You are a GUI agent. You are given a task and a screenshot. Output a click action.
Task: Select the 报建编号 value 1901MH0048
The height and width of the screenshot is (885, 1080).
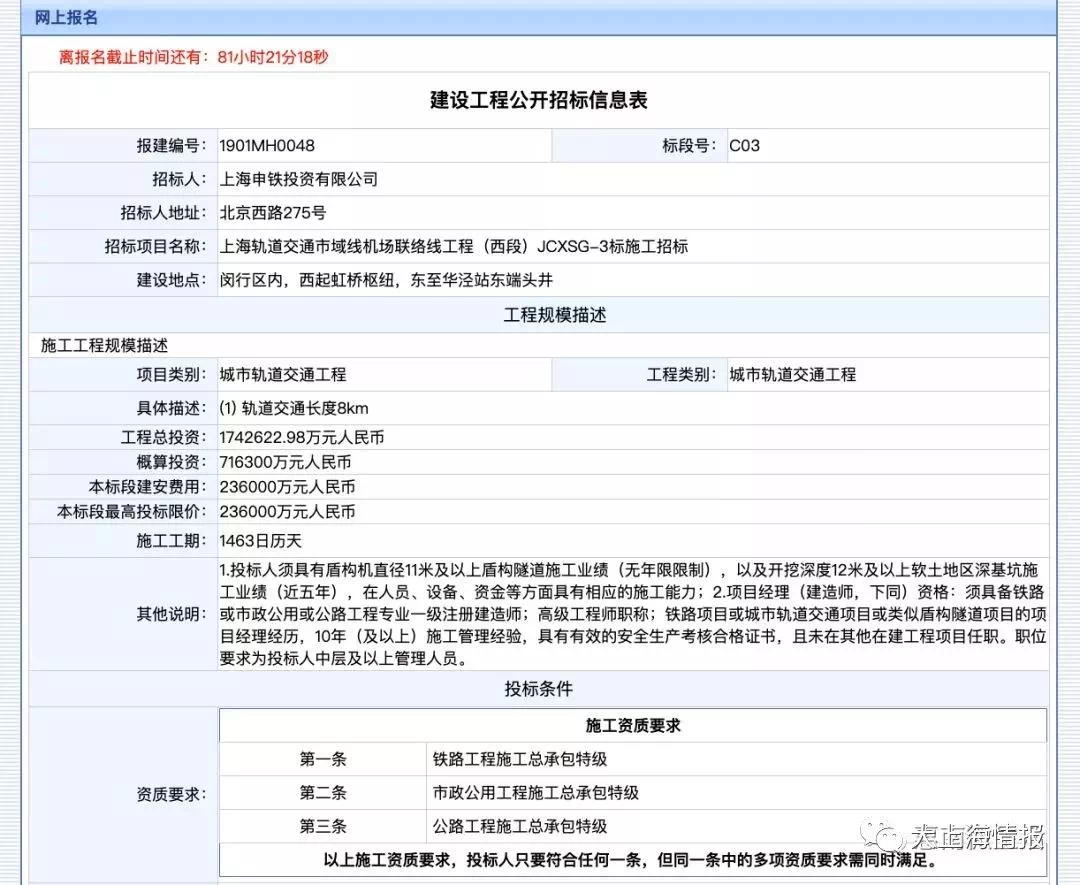click(267, 145)
